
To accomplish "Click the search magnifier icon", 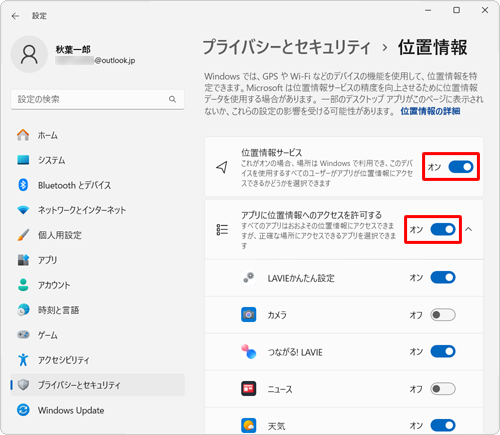I will (x=172, y=99).
